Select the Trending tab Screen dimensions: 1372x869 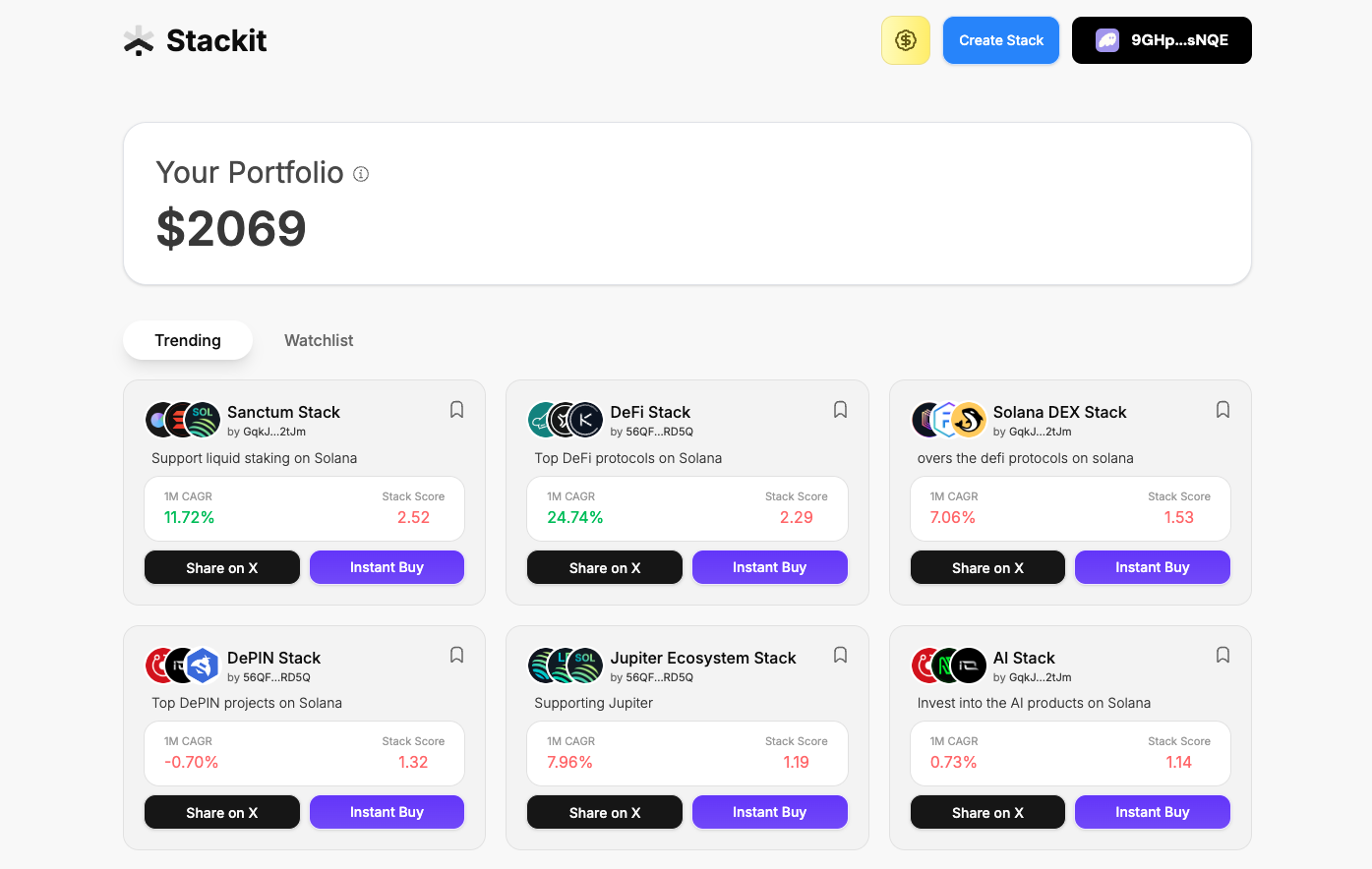pos(188,340)
